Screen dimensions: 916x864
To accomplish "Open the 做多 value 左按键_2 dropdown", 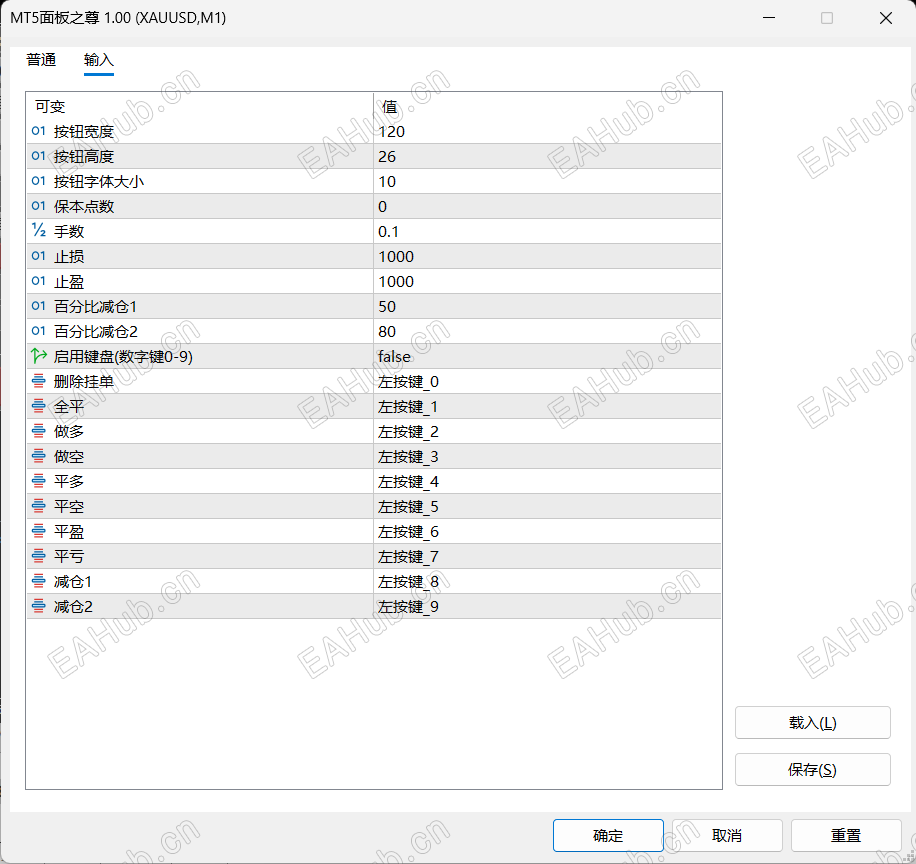I will click(x=547, y=431).
